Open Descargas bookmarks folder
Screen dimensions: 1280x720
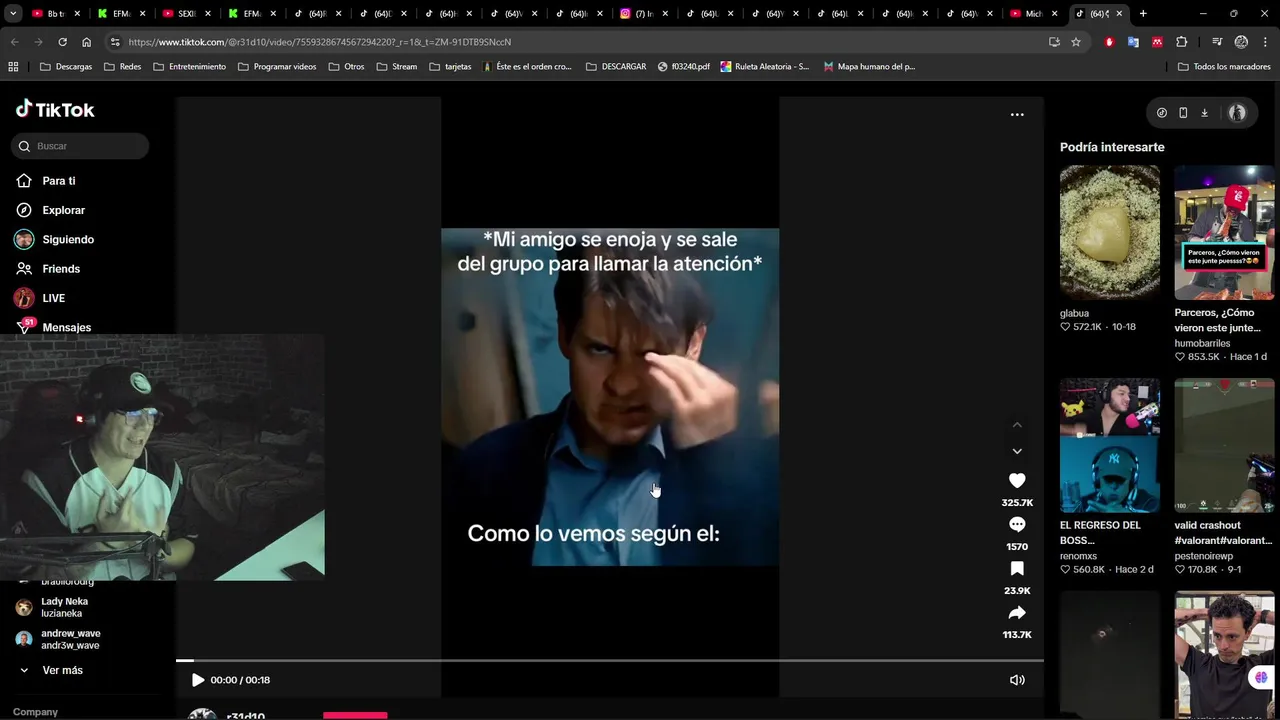coord(66,67)
